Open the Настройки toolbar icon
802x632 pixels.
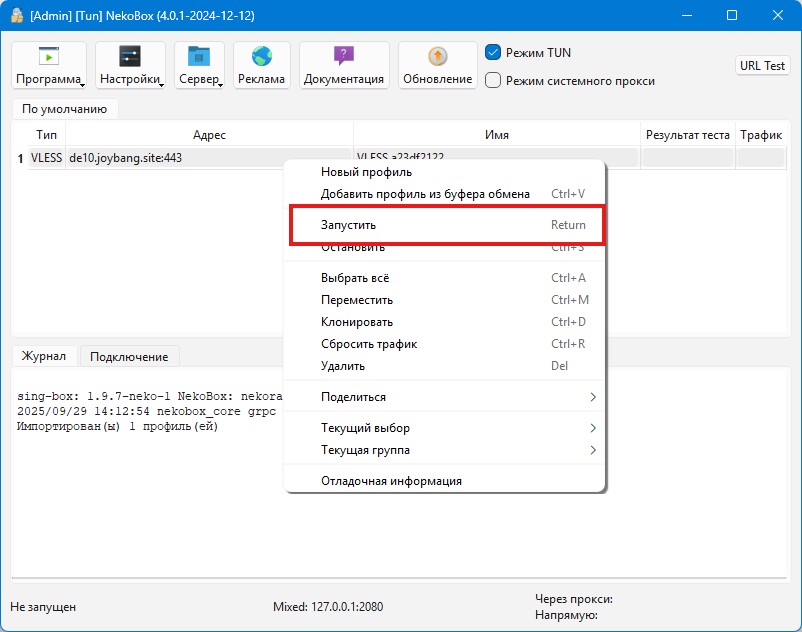tap(130, 57)
